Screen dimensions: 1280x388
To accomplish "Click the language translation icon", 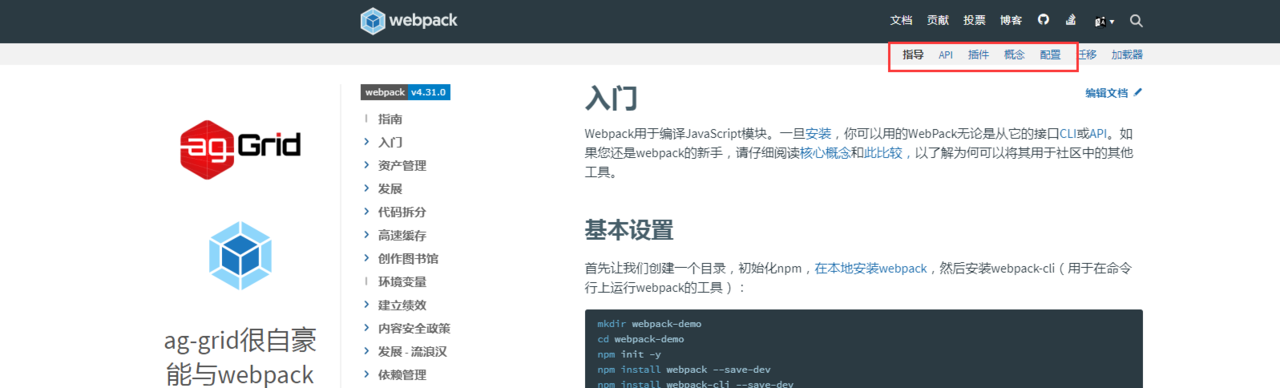I will pyautogui.click(x=1100, y=21).
